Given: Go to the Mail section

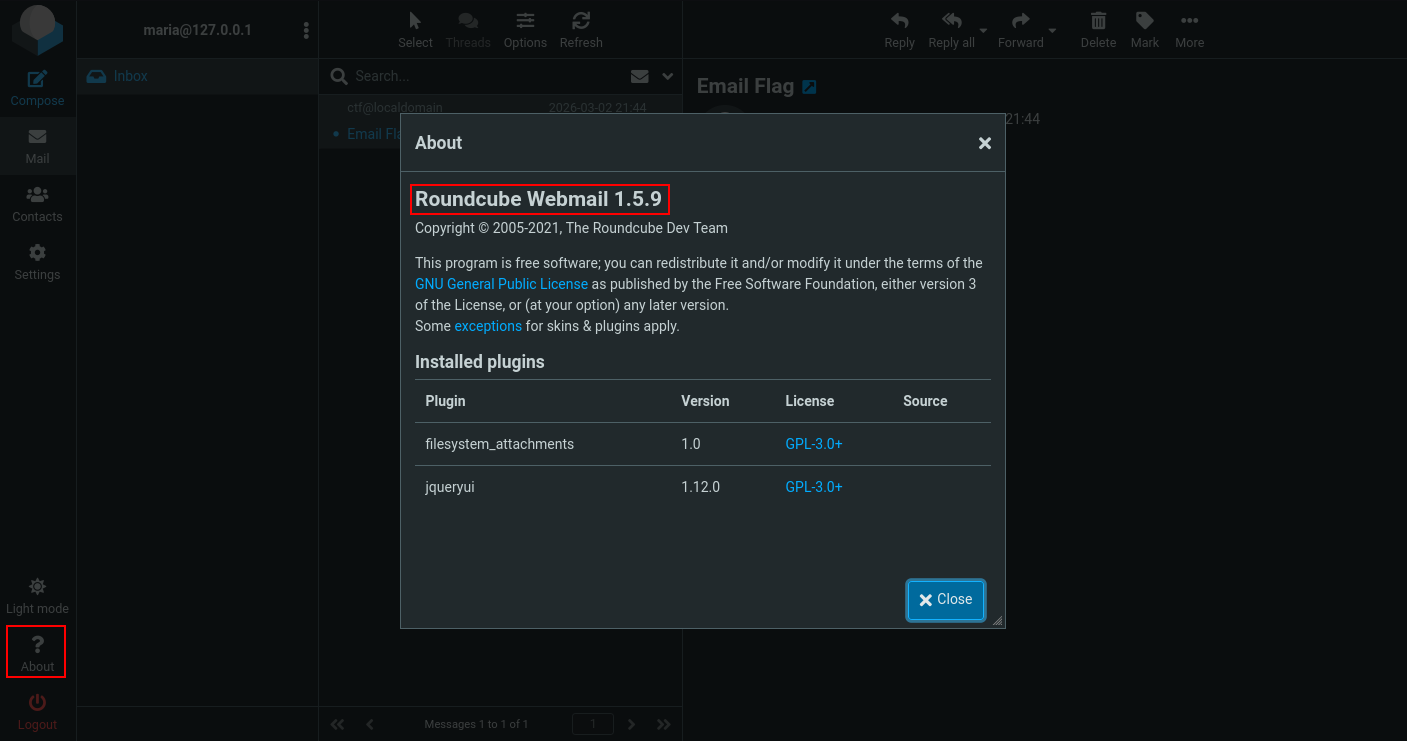Looking at the screenshot, I should [37, 146].
